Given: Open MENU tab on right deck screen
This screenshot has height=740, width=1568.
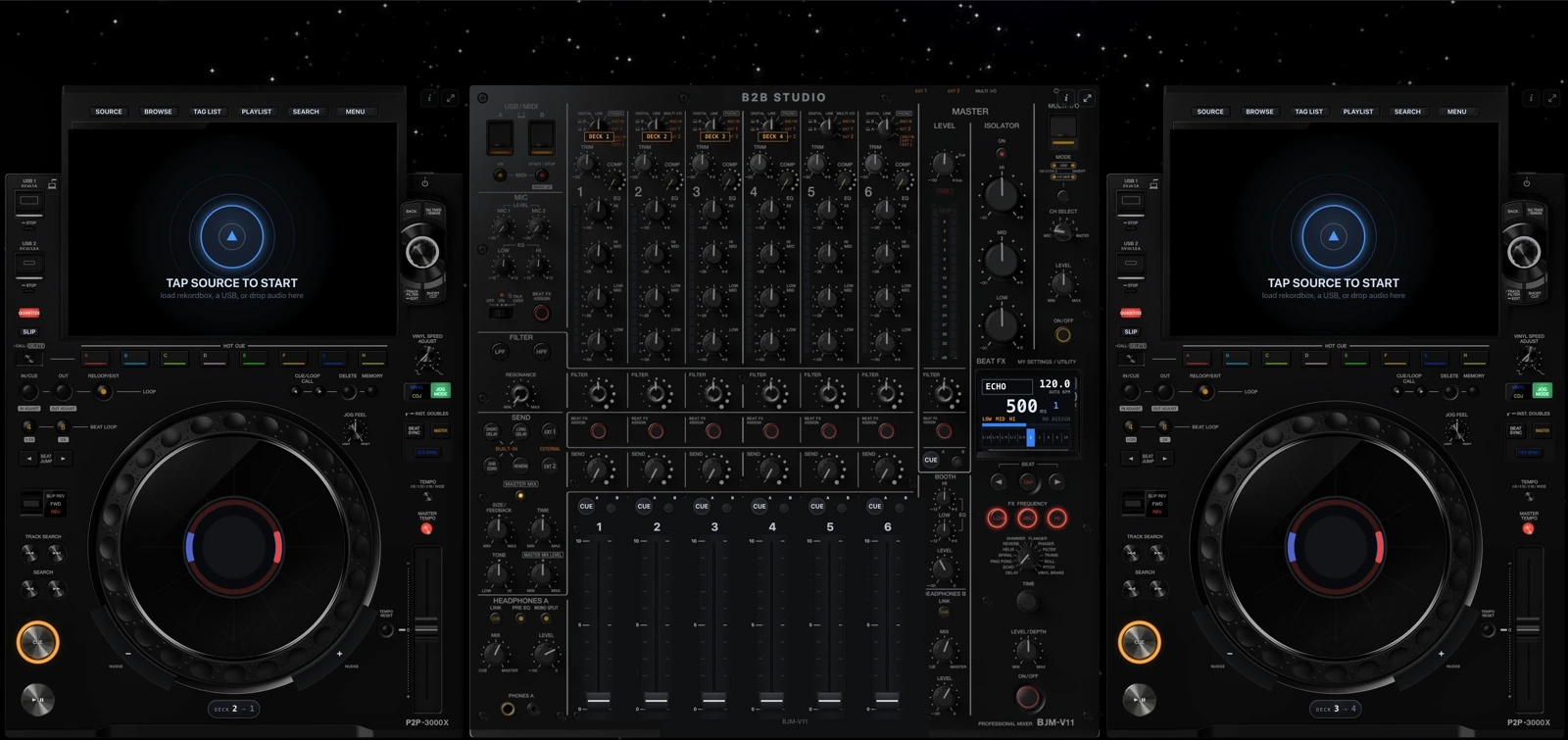Looking at the screenshot, I should [1456, 112].
